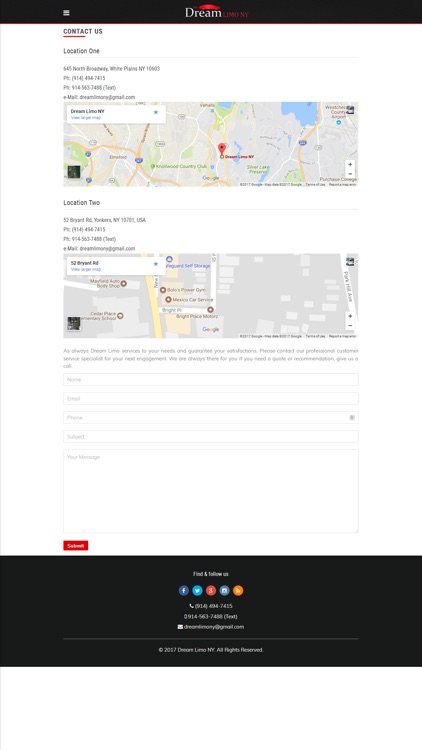Click the Dream Limo NY logo

pos(217,11)
